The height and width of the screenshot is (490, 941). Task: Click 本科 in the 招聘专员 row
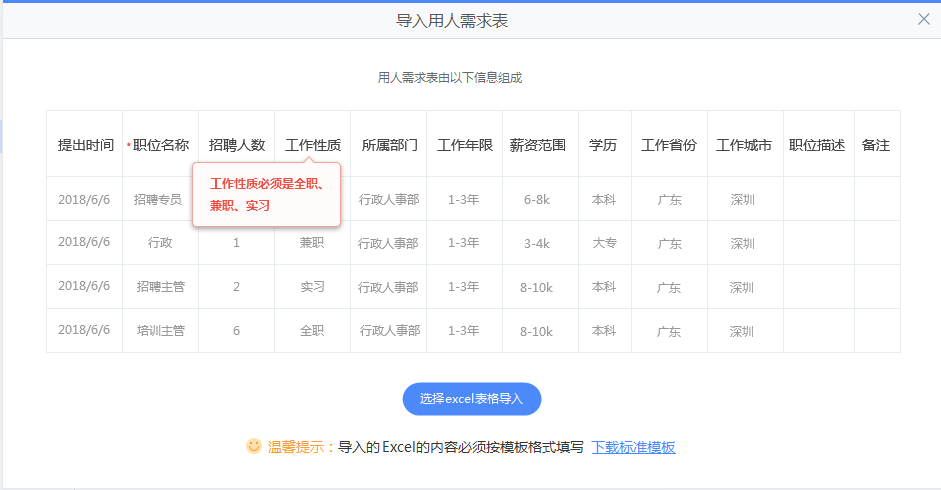[604, 199]
